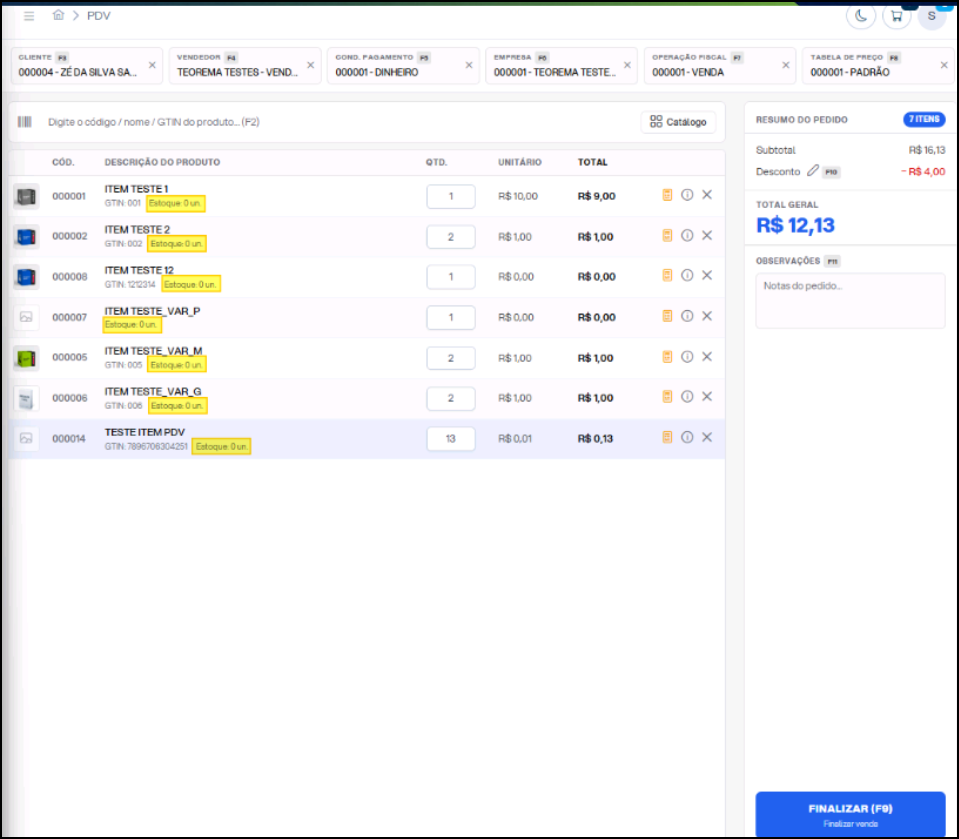Toggle dark mode moon icon
This screenshot has height=839, width=959.
(861, 16)
